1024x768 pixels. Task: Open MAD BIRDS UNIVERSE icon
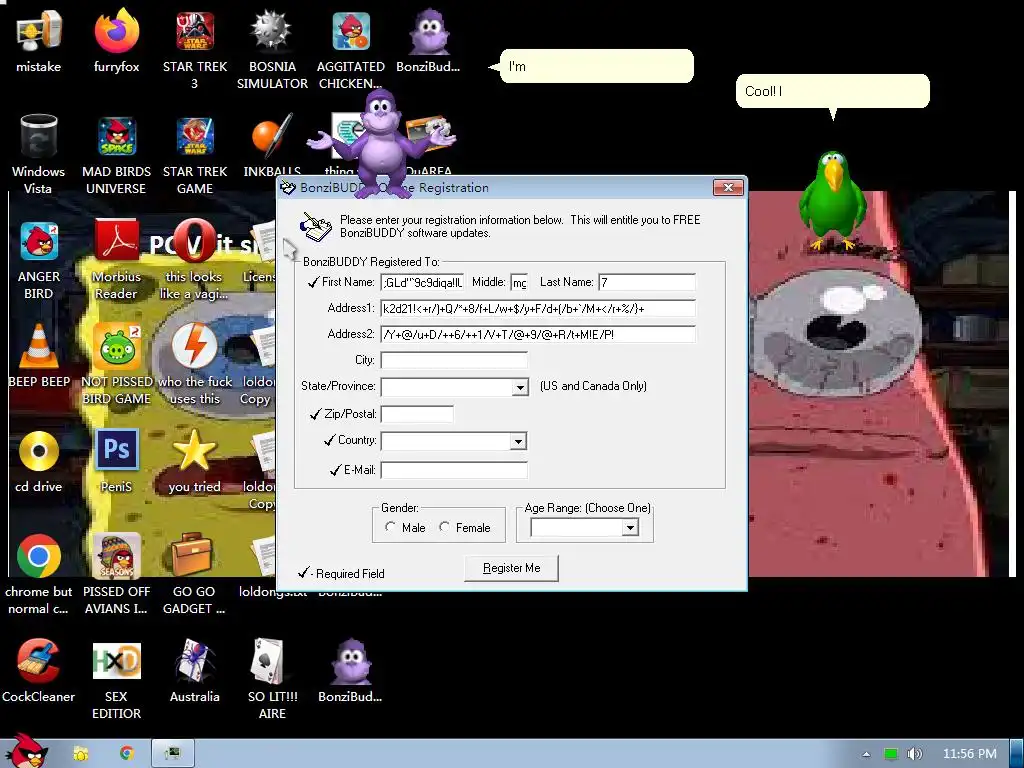click(116, 137)
